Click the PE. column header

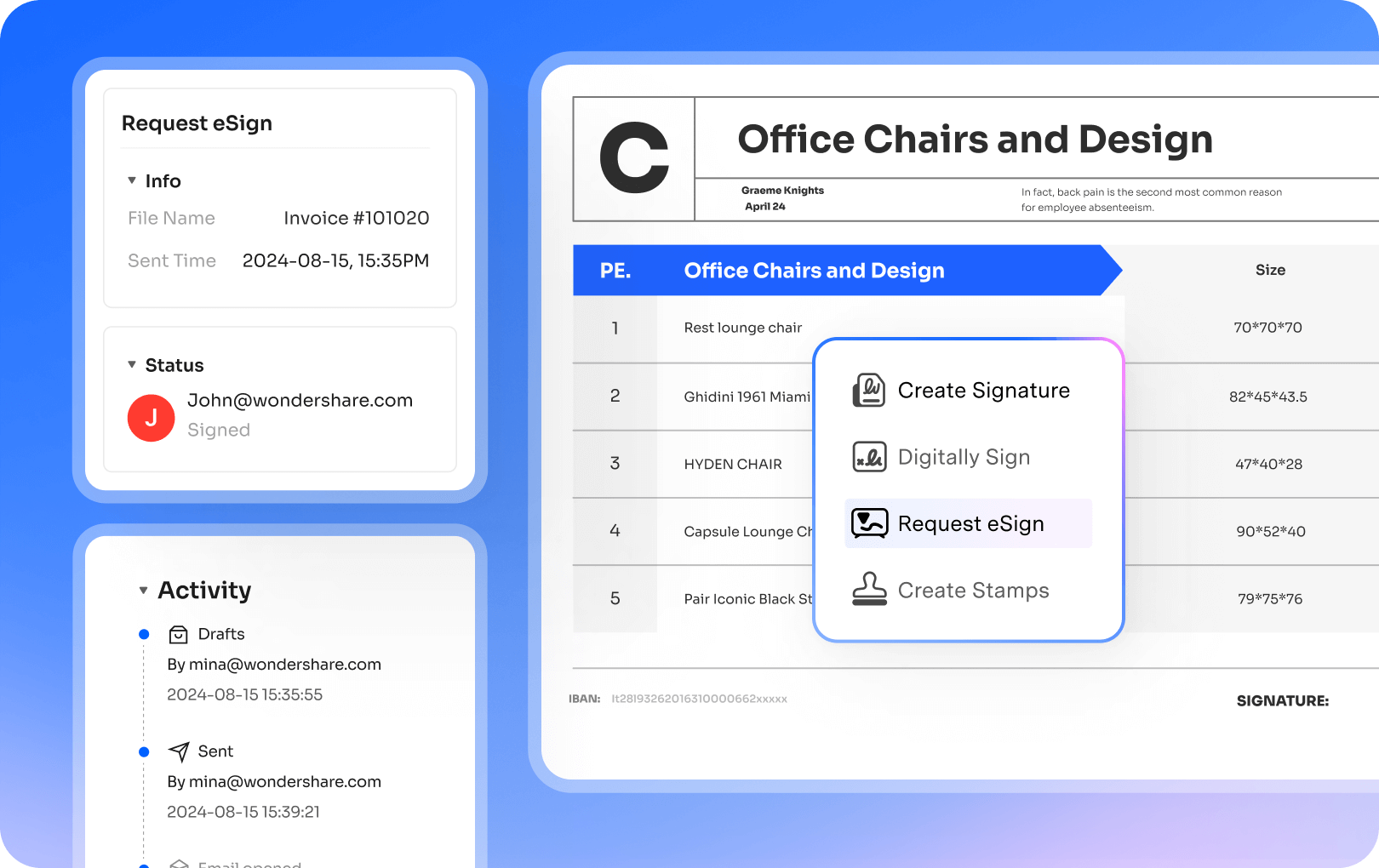[615, 271]
